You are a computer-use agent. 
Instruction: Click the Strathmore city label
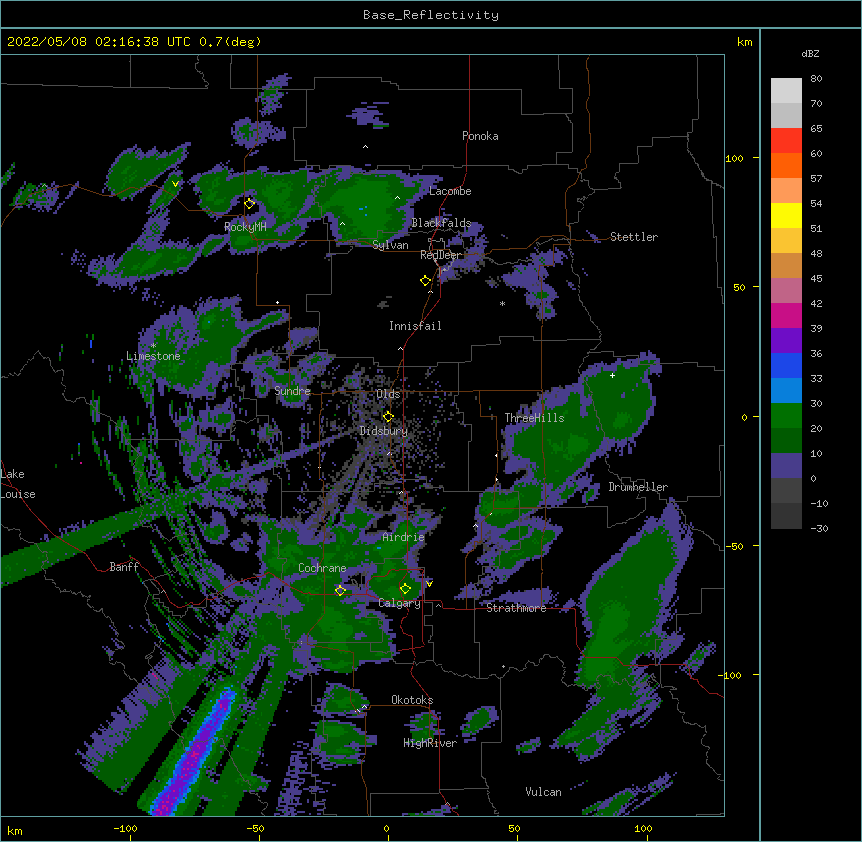click(516, 608)
